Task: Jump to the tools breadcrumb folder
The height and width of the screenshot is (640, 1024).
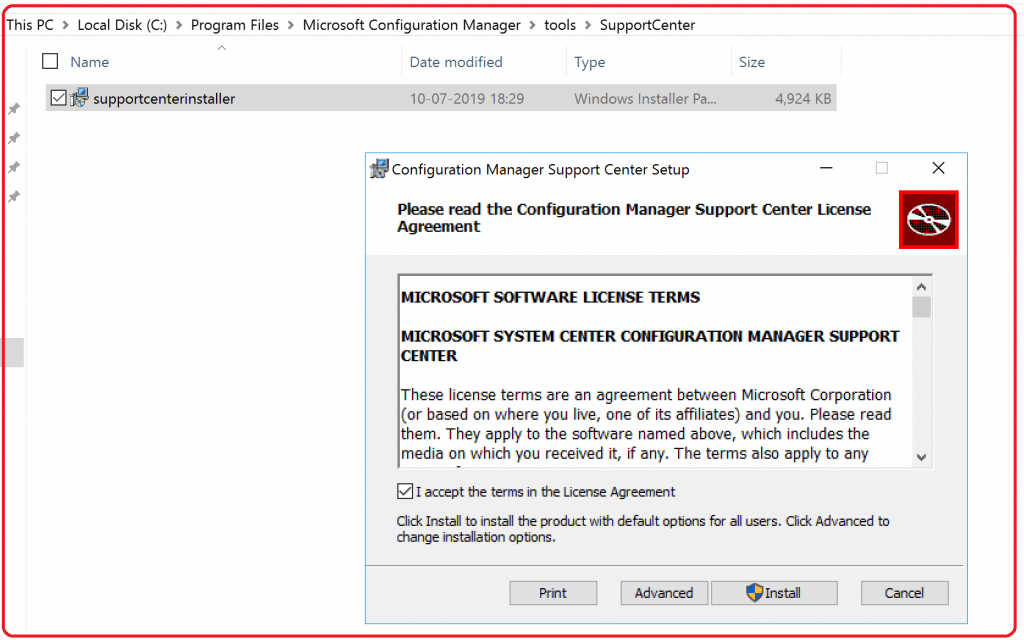Action: pyautogui.click(x=560, y=25)
